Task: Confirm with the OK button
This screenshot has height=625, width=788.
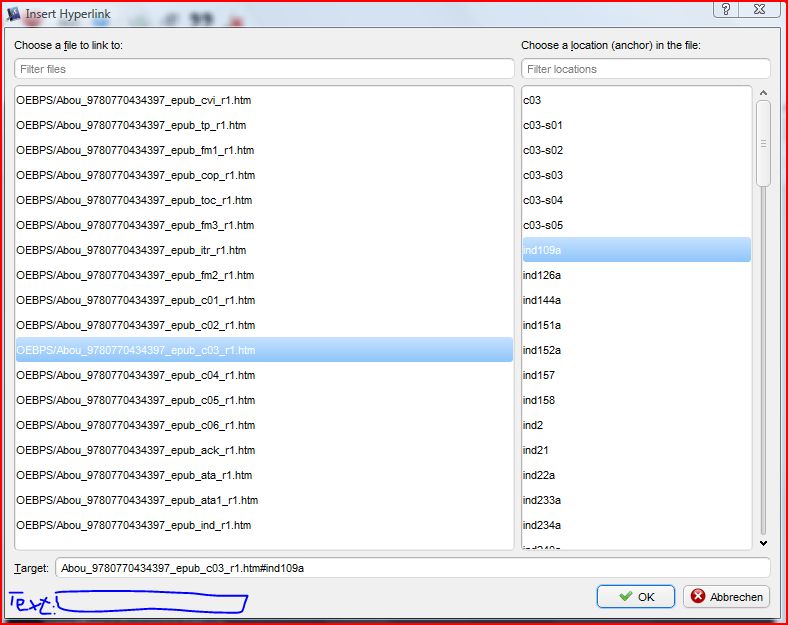Action: point(636,597)
